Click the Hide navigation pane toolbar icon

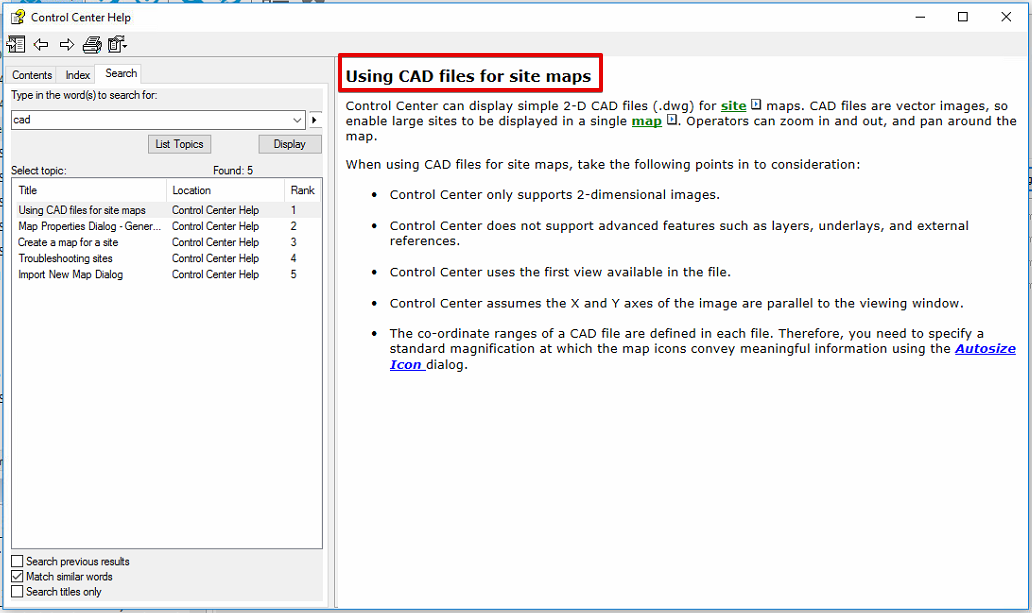[x=16, y=44]
